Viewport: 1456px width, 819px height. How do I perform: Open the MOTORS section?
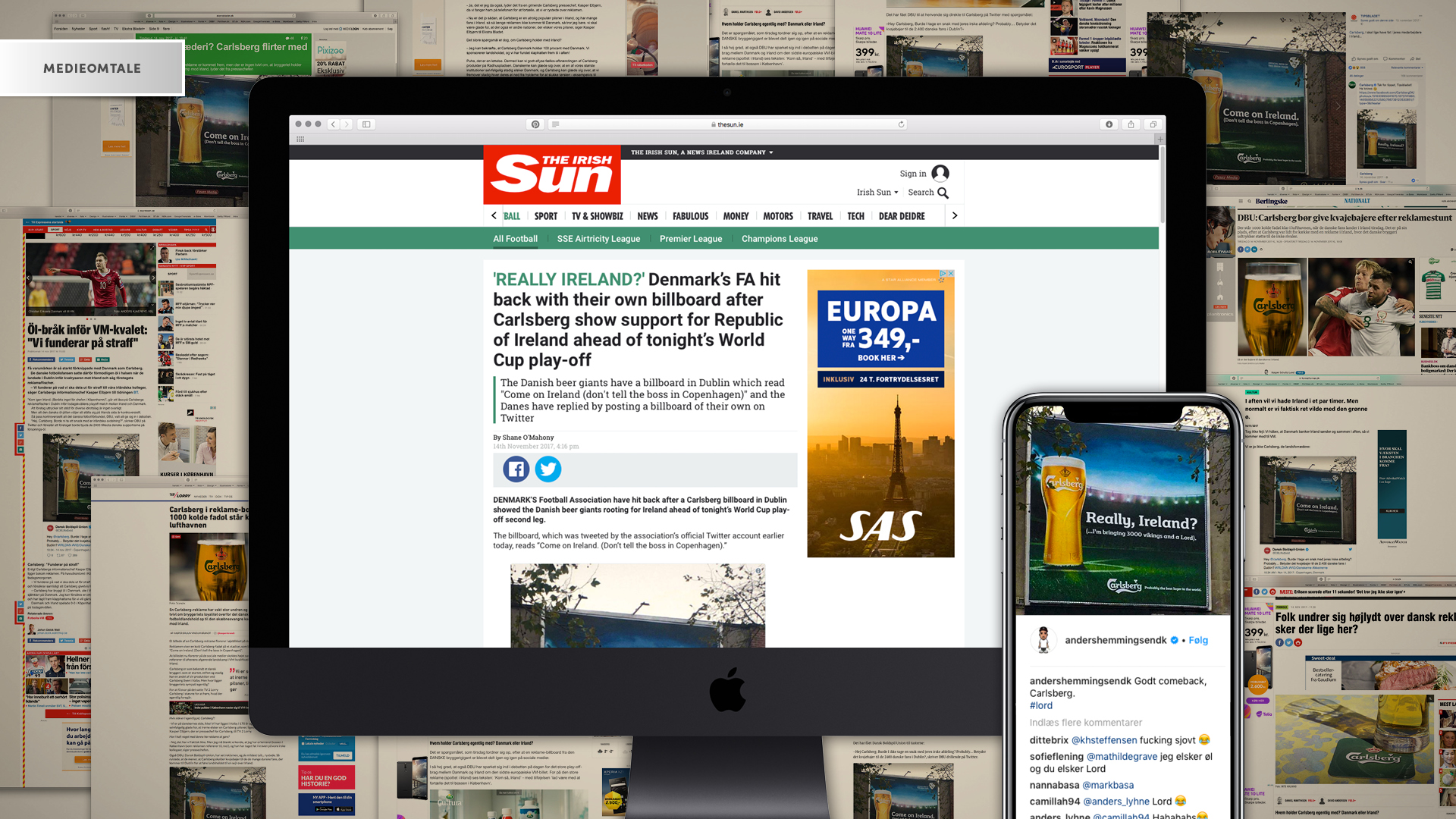coord(778,216)
